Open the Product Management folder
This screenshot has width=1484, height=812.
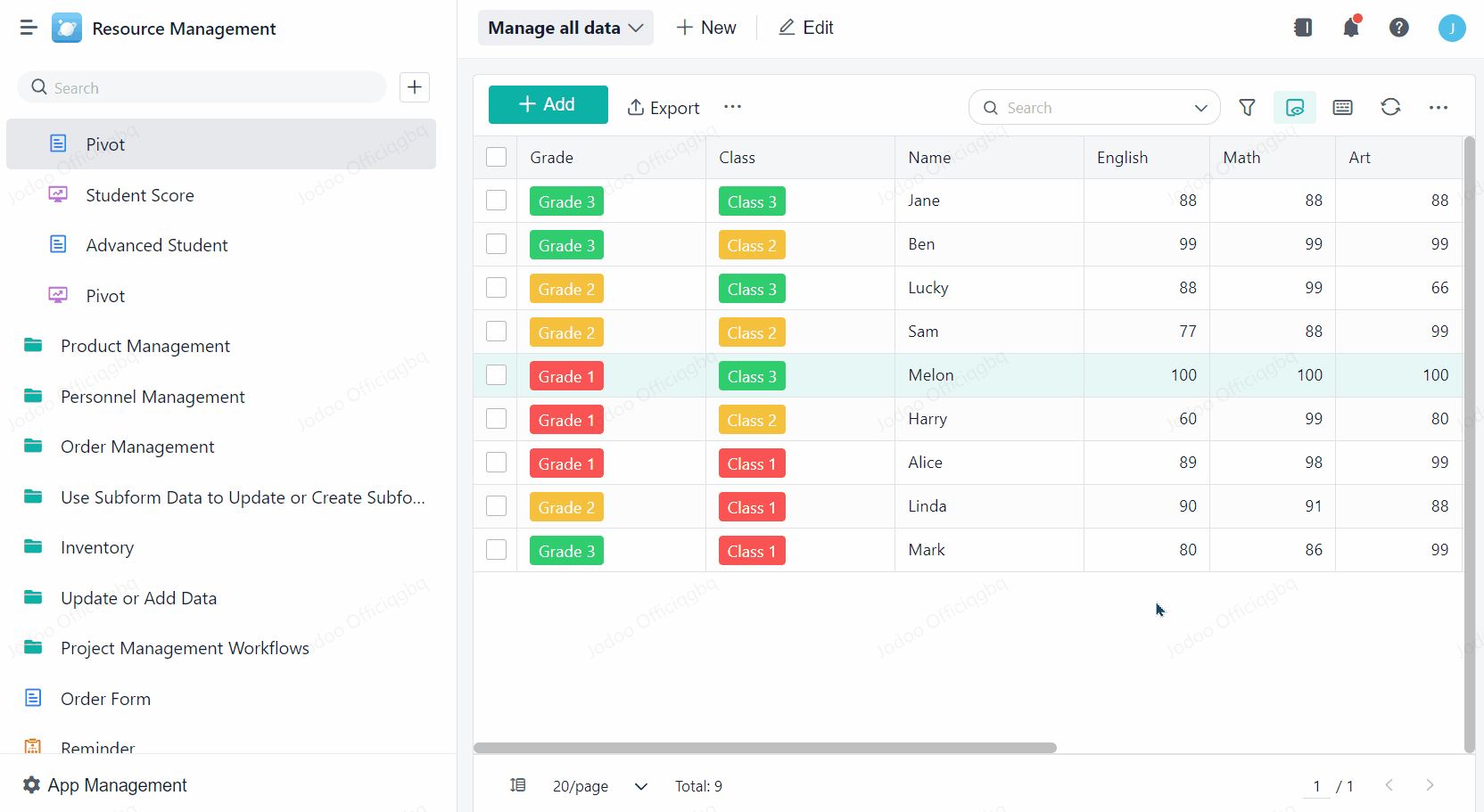click(x=144, y=346)
